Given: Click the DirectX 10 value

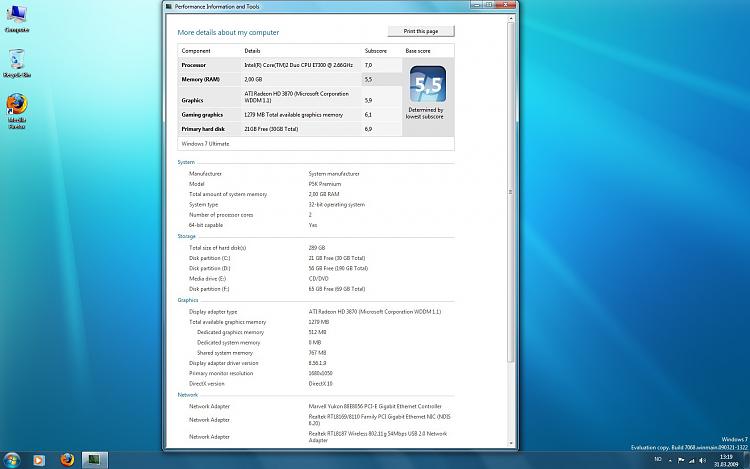Looking at the screenshot, I should 320,384.
